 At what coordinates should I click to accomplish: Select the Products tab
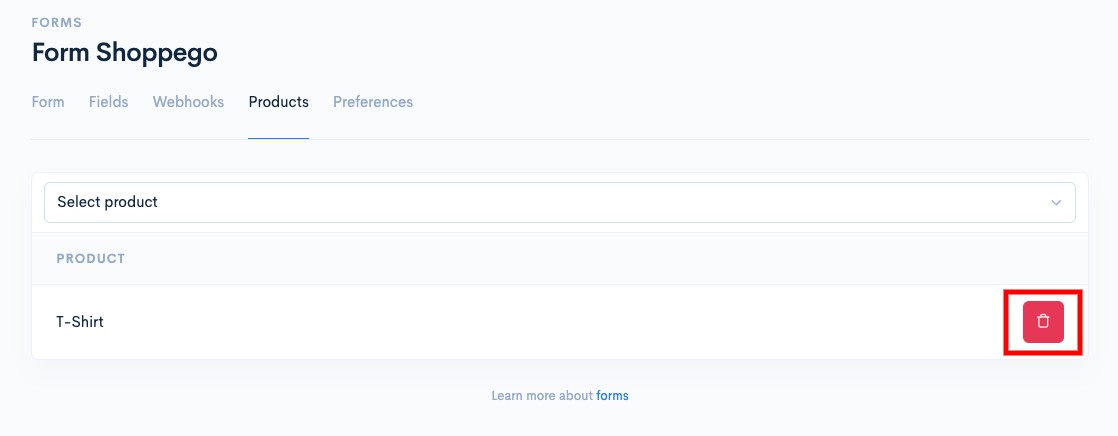[x=278, y=102]
